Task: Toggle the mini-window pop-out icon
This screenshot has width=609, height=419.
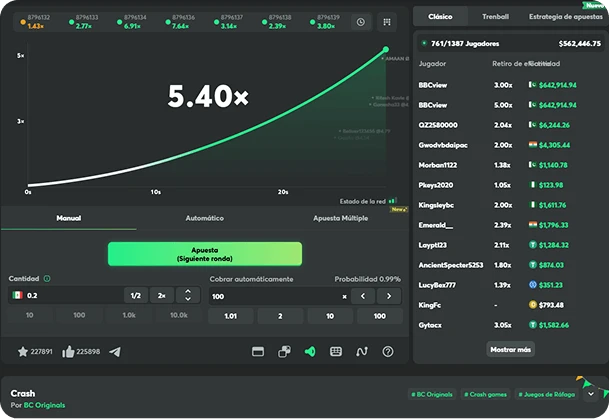Action: (x=283, y=352)
